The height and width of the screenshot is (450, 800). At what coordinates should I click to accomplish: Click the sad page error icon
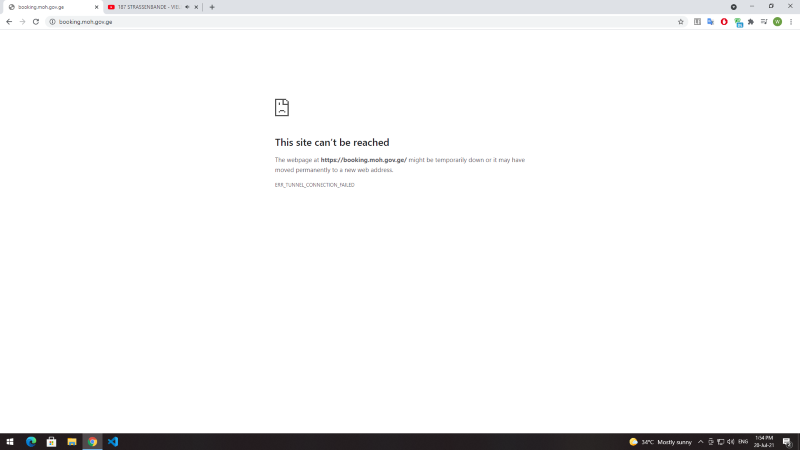(282, 107)
